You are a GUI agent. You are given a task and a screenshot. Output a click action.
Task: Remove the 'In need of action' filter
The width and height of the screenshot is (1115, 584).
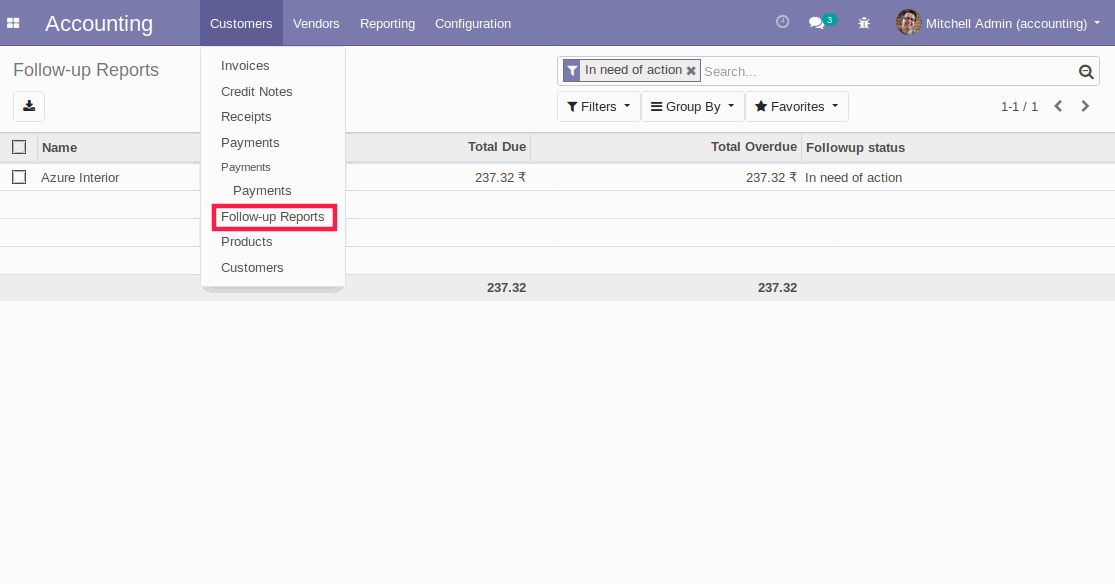691,70
